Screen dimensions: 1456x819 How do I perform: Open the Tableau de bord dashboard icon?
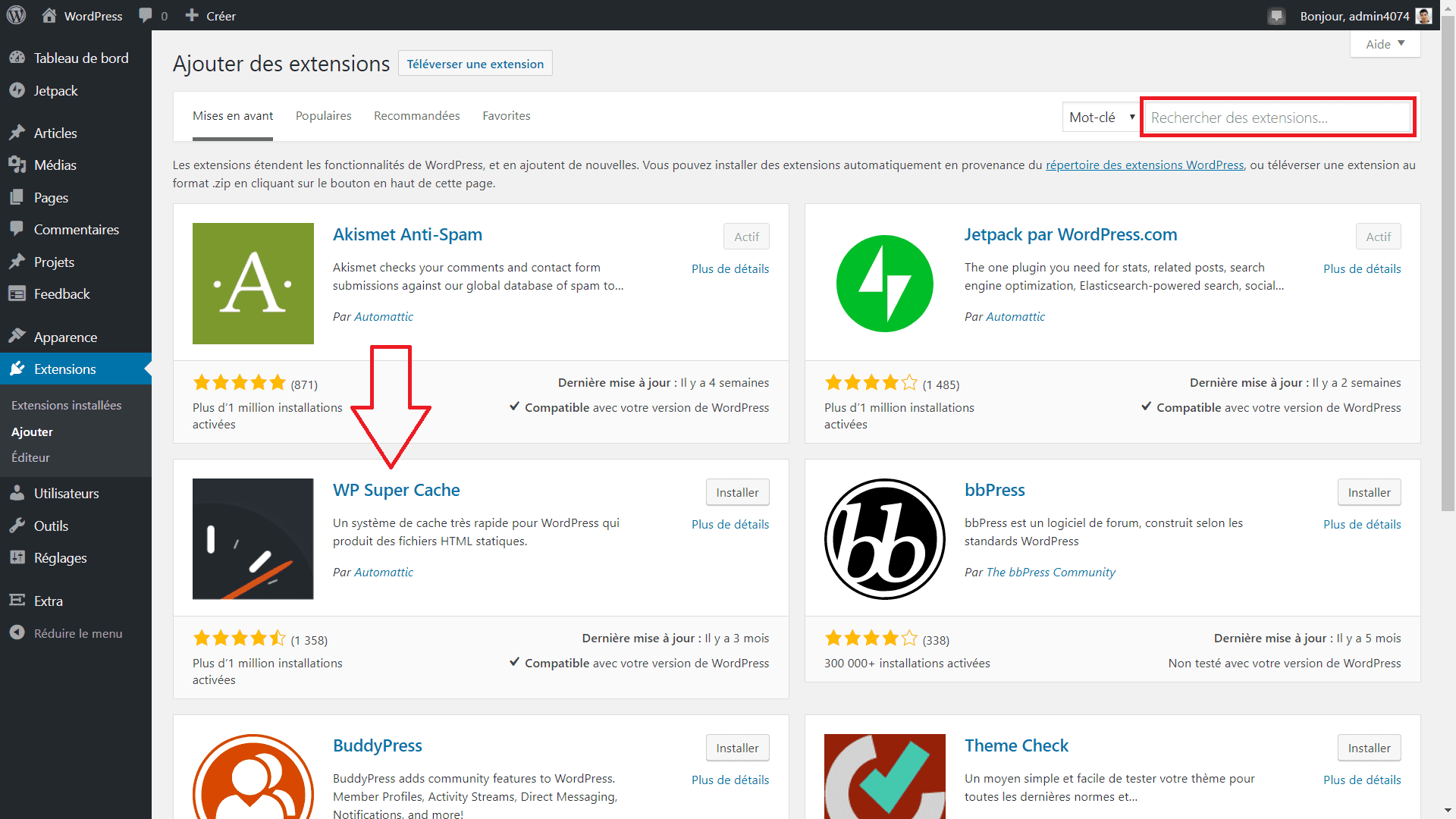(17, 58)
